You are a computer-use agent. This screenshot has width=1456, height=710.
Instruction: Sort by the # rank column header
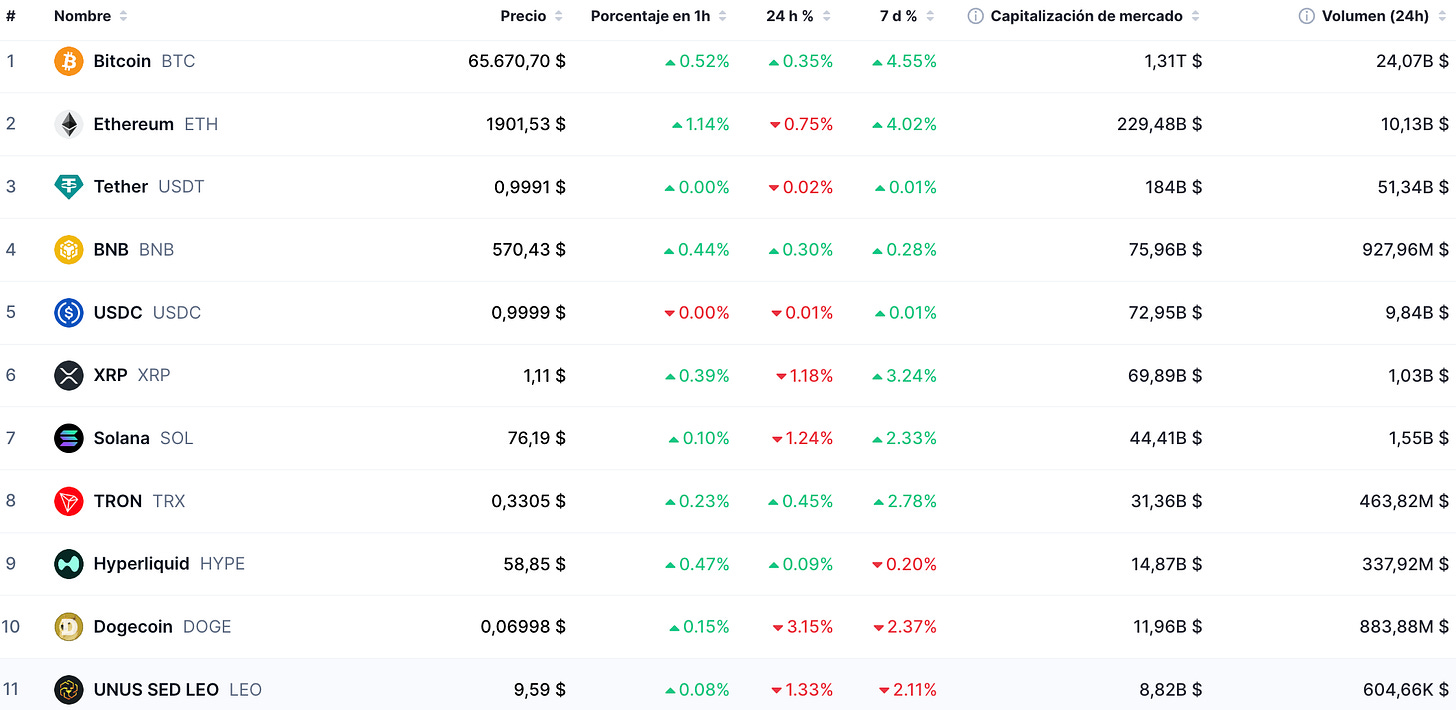point(11,16)
